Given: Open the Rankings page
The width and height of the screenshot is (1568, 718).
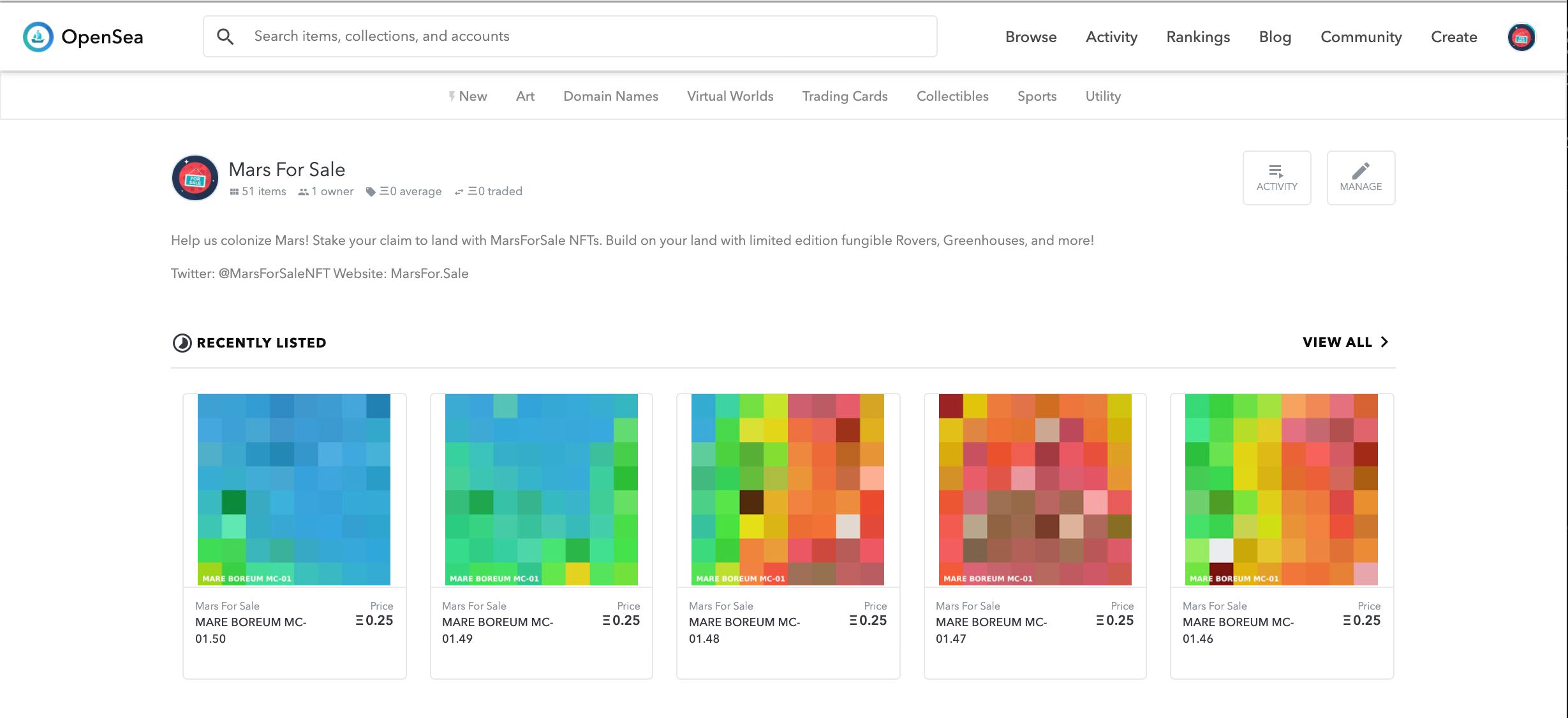Looking at the screenshot, I should [1198, 37].
